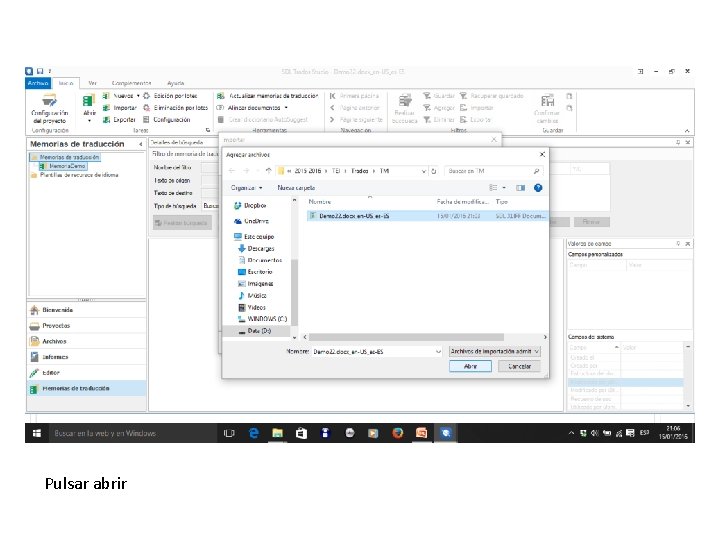The image size is (720, 540).
Task: Select Plantillas de recursos de idioma
Action: [x=75, y=175]
